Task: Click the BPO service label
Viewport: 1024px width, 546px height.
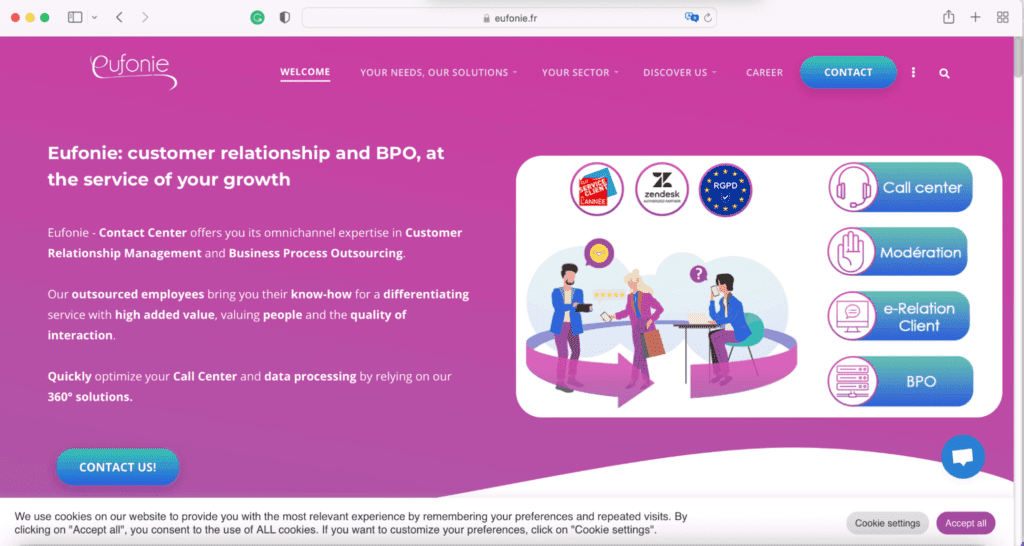Action: (921, 381)
